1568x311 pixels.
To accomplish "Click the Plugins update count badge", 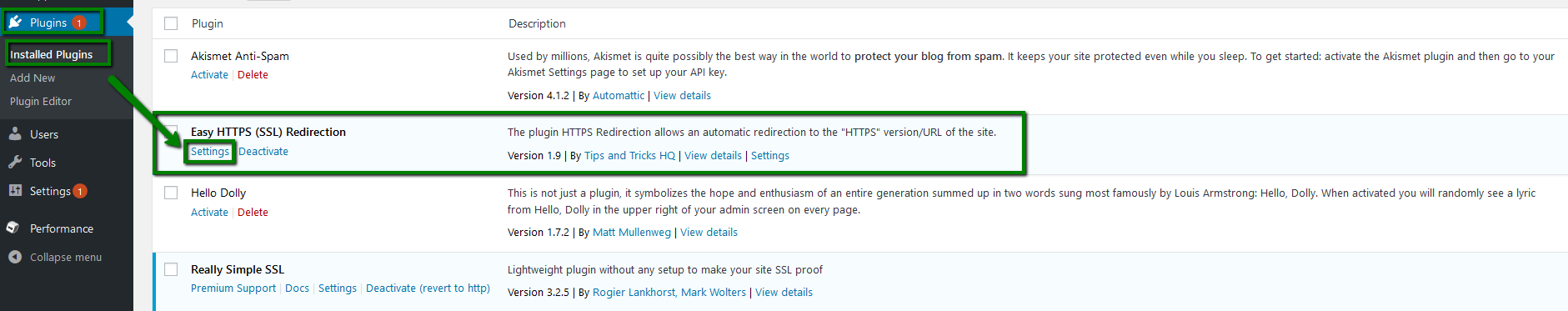I will click(79, 23).
